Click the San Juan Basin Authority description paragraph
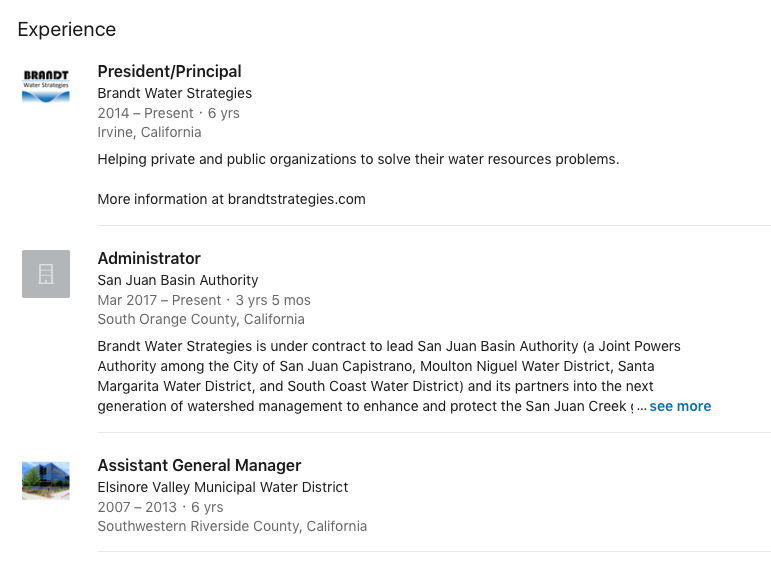771x572 pixels. 389,376
